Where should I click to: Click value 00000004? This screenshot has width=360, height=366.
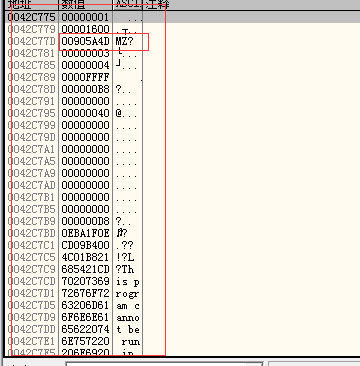(x=85, y=65)
